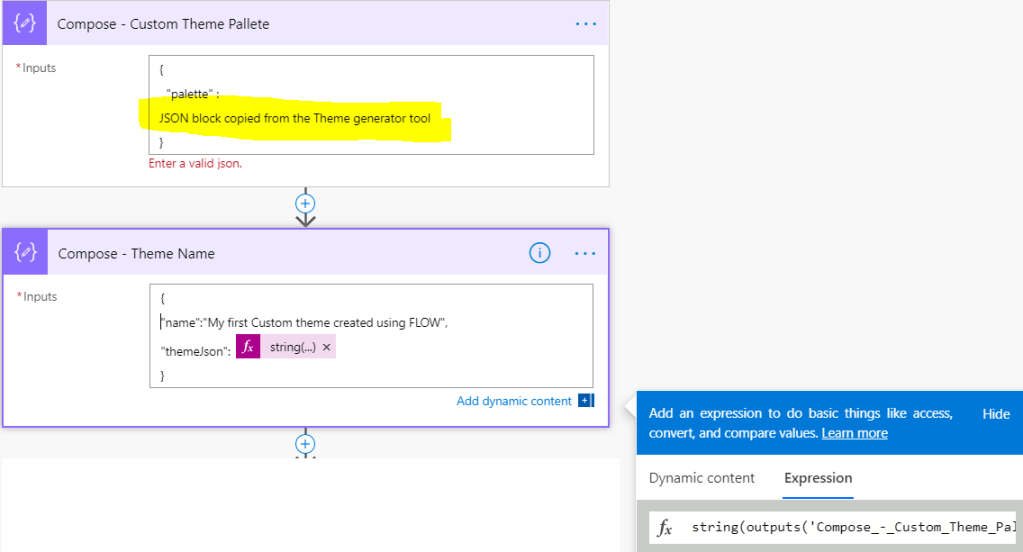Hide the expression helper panel

click(995, 414)
